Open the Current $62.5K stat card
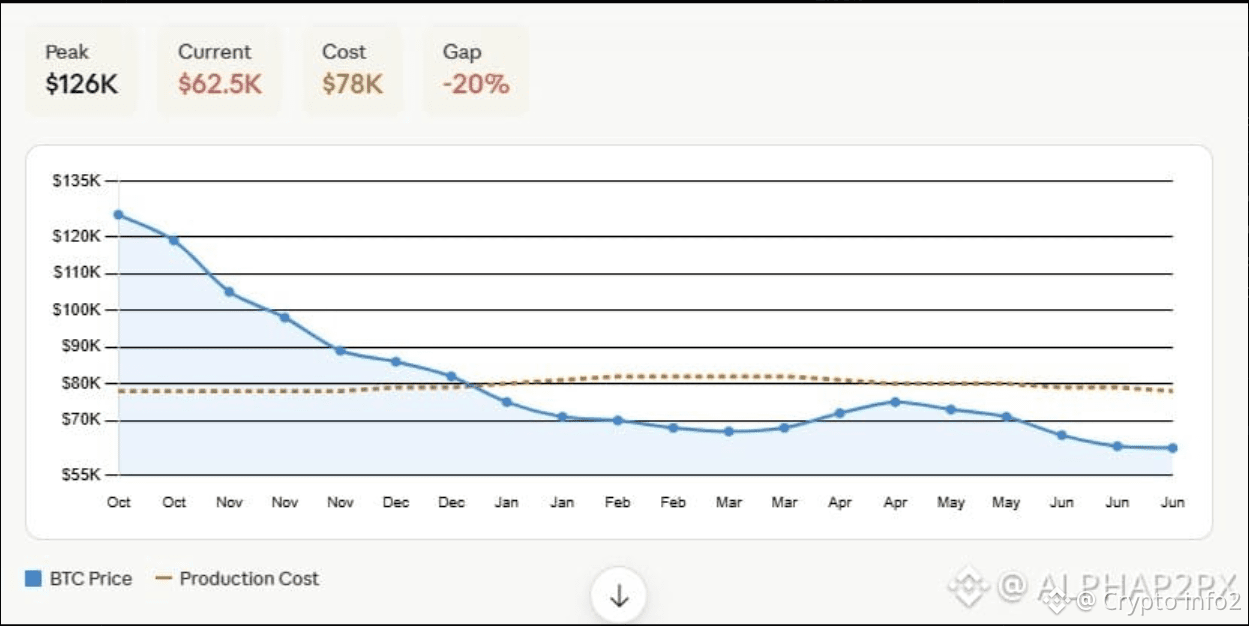This screenshot has height=626, width=1249. (x=220, y=70)
